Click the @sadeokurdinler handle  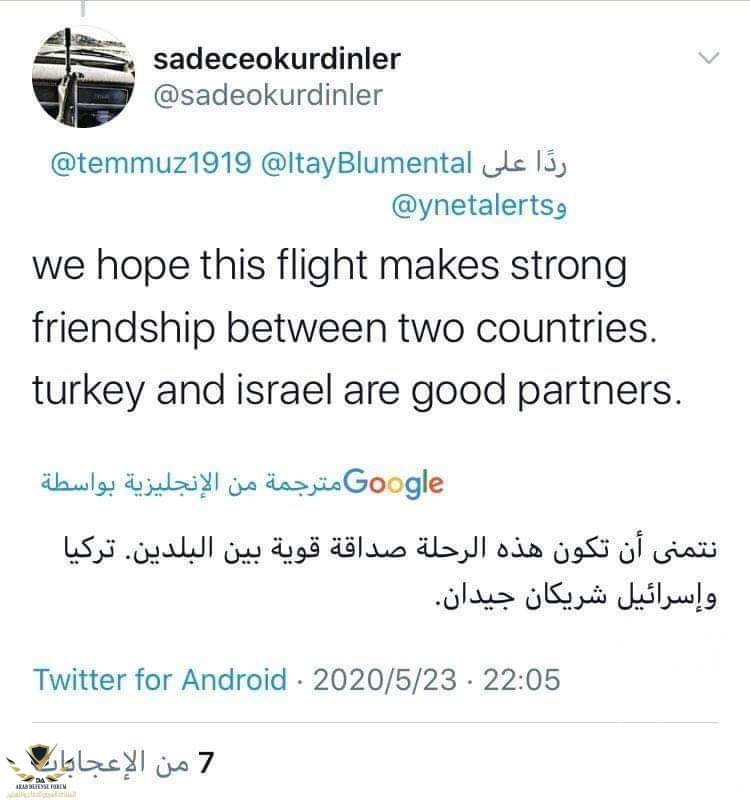268,95
